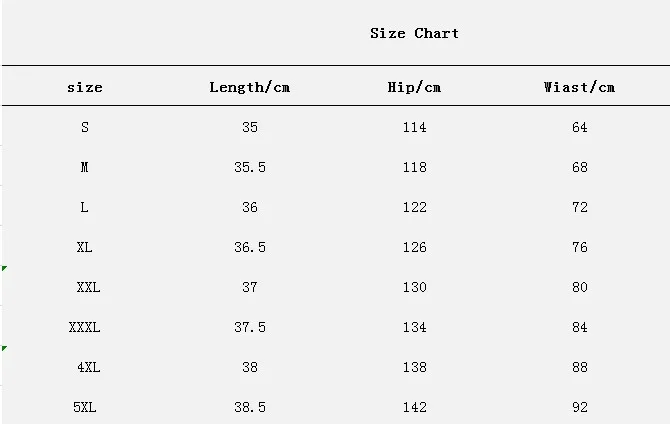
Task: Click the XXXL size cell
Action: (x=85, y=327)
